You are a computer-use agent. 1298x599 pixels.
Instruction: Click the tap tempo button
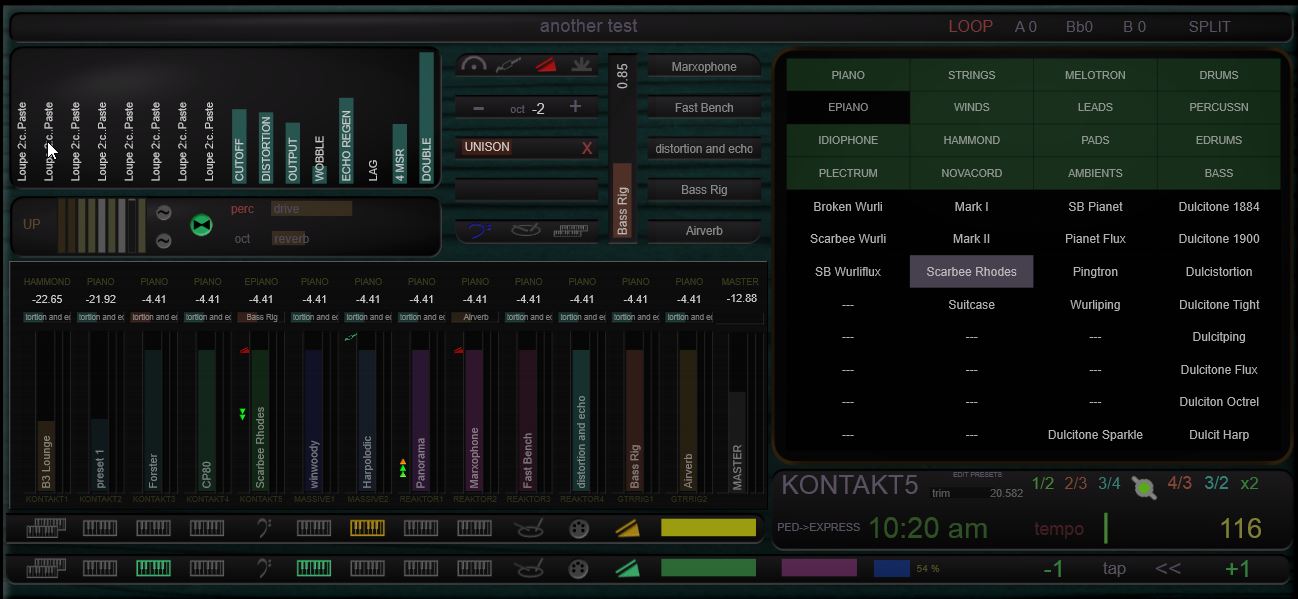click(x=1114, y=569)
